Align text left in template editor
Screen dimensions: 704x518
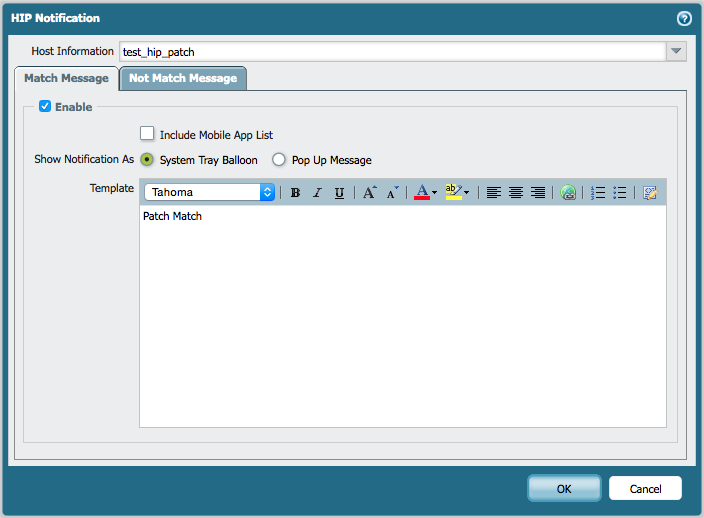pyautogui.click(x=494, y=193)
